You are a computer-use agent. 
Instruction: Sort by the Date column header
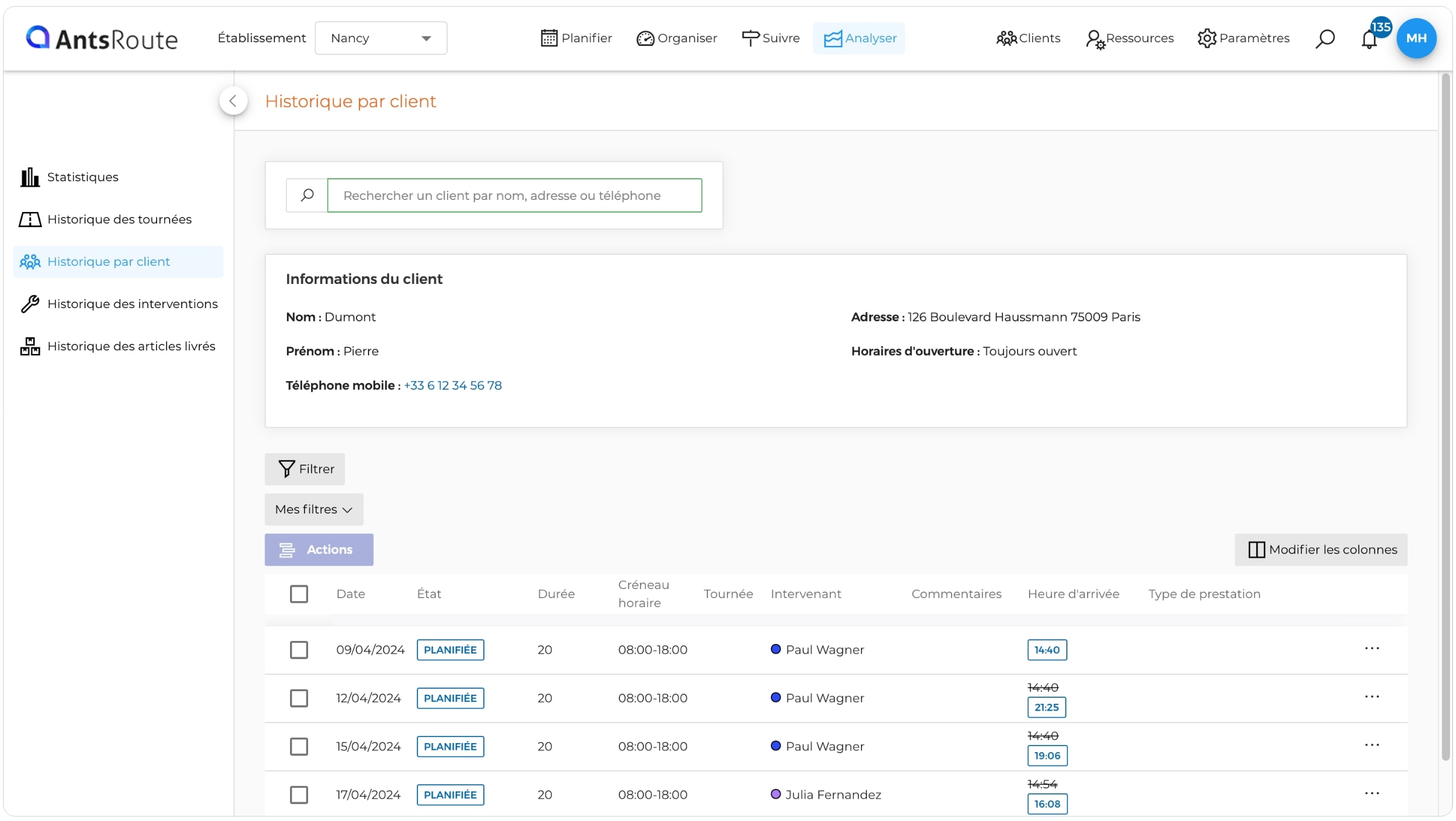point(350,594)
